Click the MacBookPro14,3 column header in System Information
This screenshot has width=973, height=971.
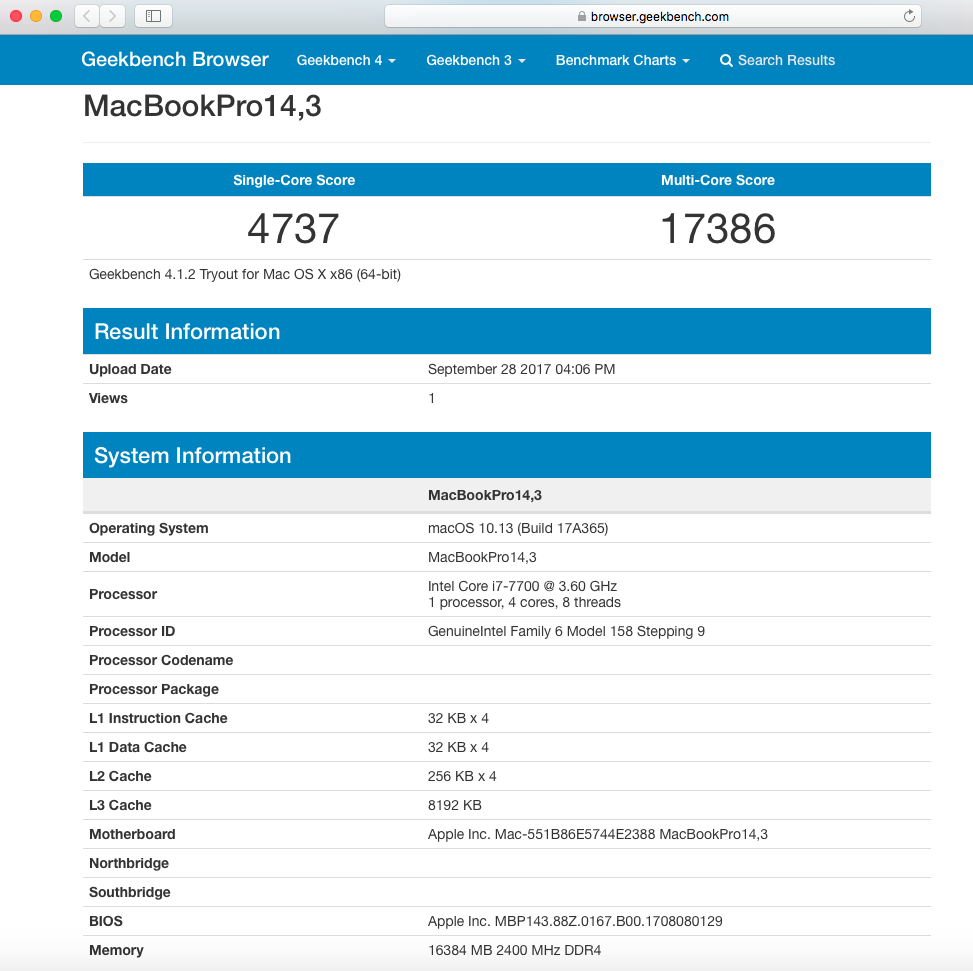pos(485,495)
